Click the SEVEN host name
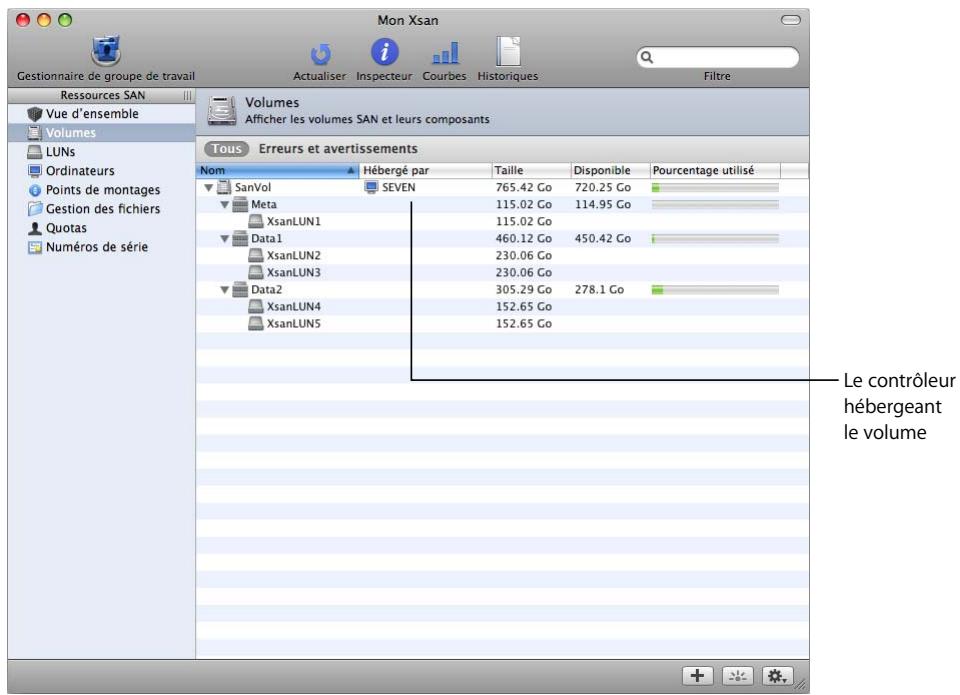The image size is (960, 695). coord(399,187)
